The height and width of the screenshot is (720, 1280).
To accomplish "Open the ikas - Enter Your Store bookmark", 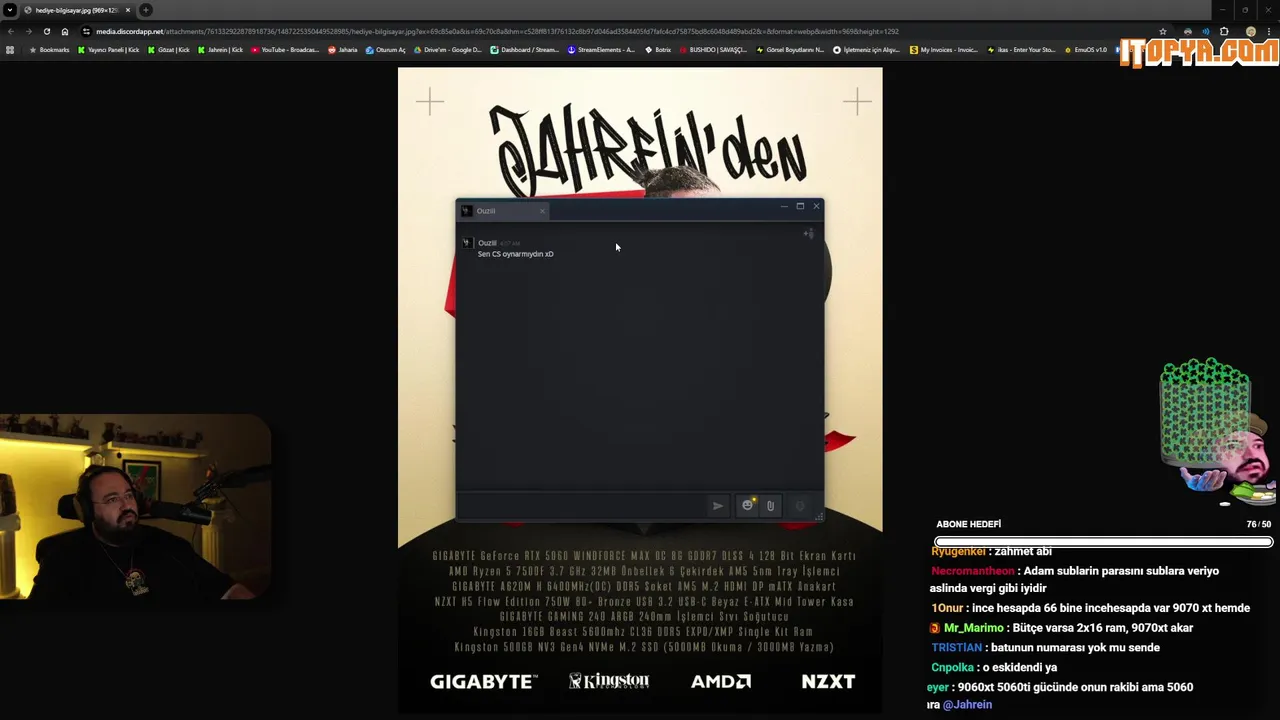I will (1021, 49).
